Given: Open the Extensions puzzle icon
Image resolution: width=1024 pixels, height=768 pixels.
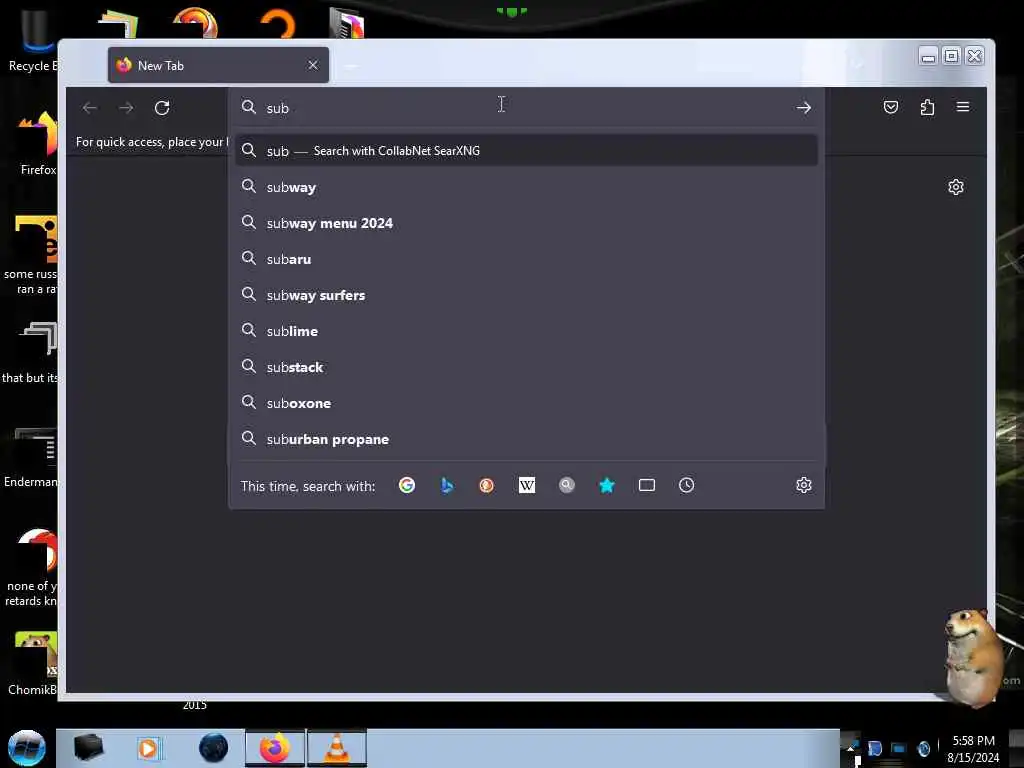Looking at the screenshot, I should [x=927, y=107].
